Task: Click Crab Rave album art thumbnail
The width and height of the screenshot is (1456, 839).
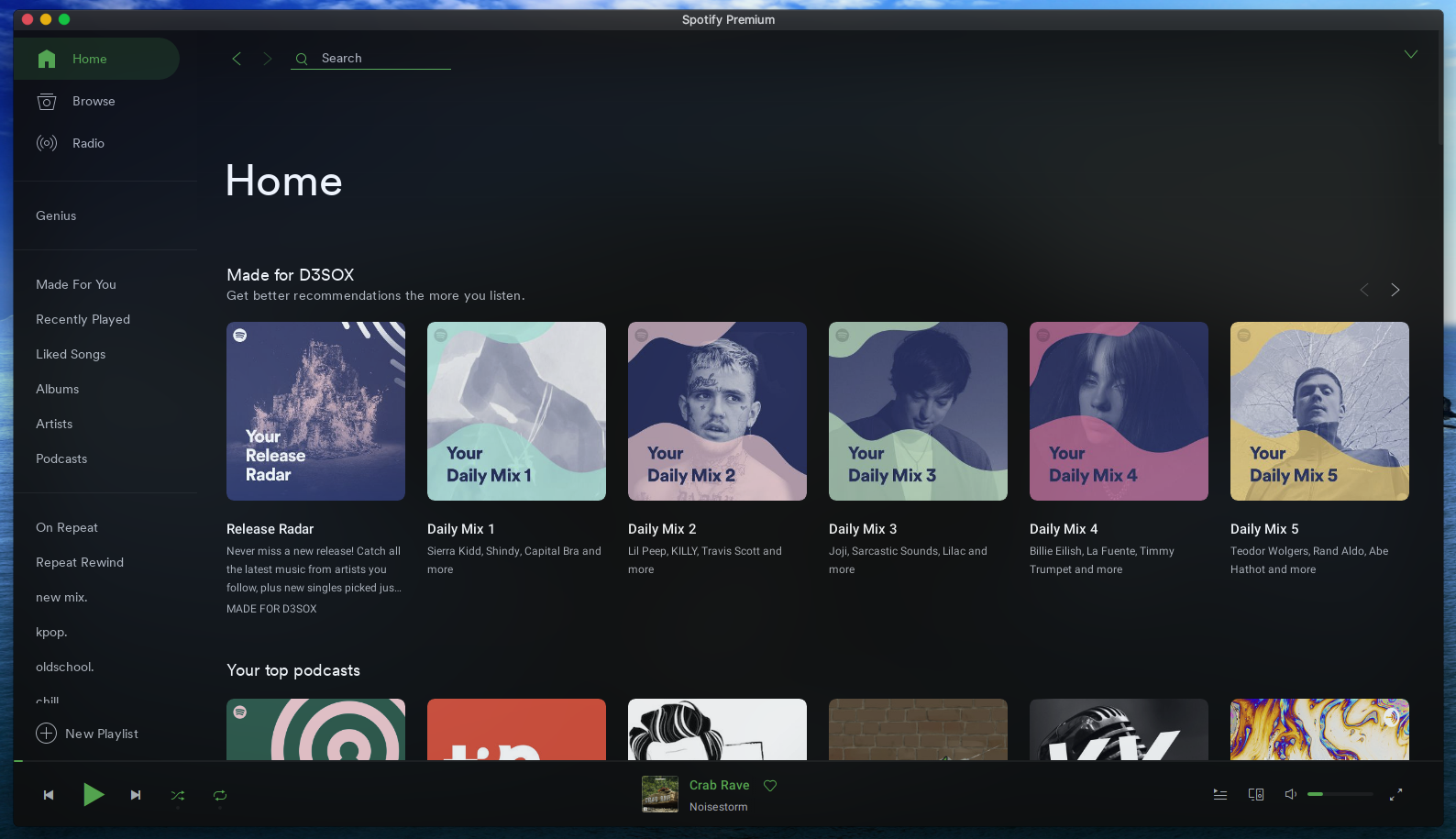Action: pos(660,794)
